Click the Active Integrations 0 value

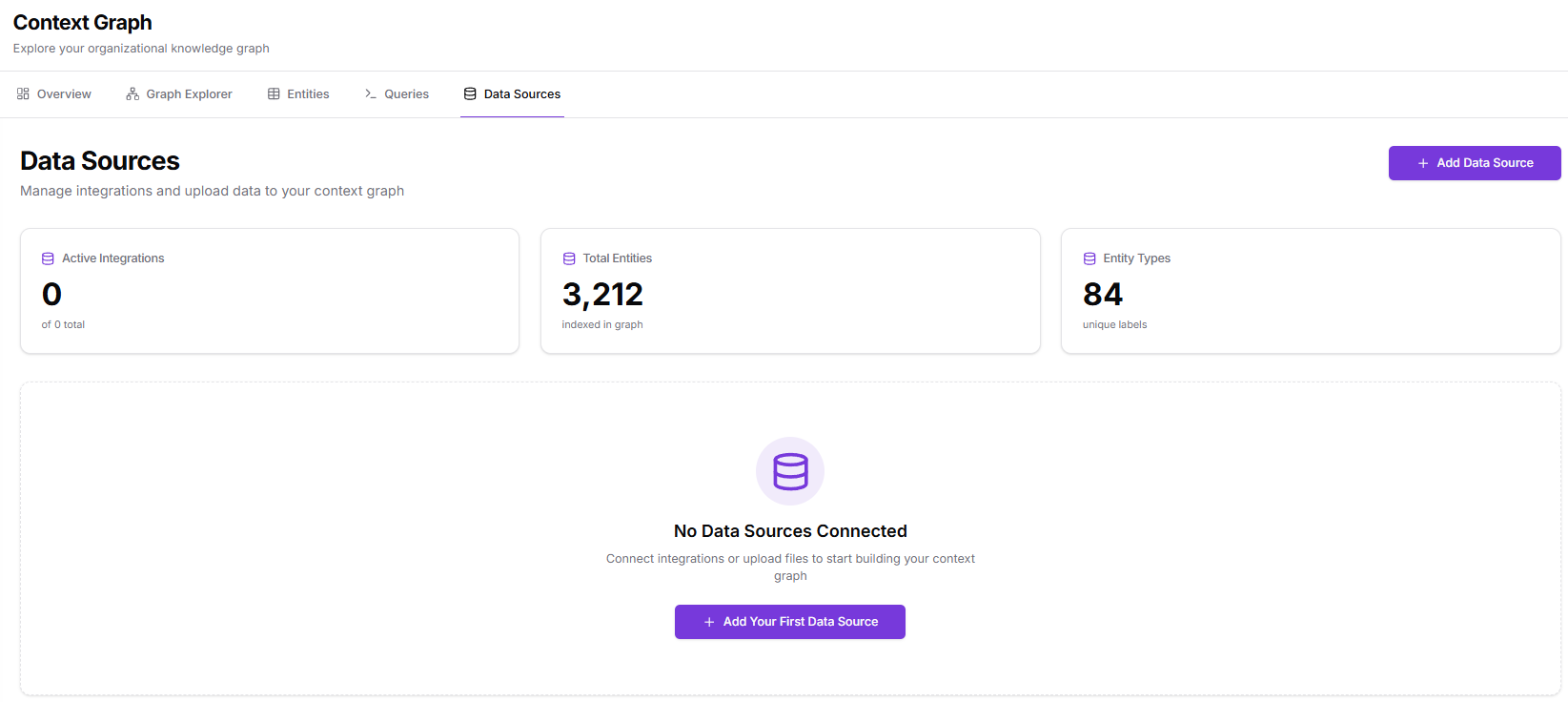click(51, 294)
